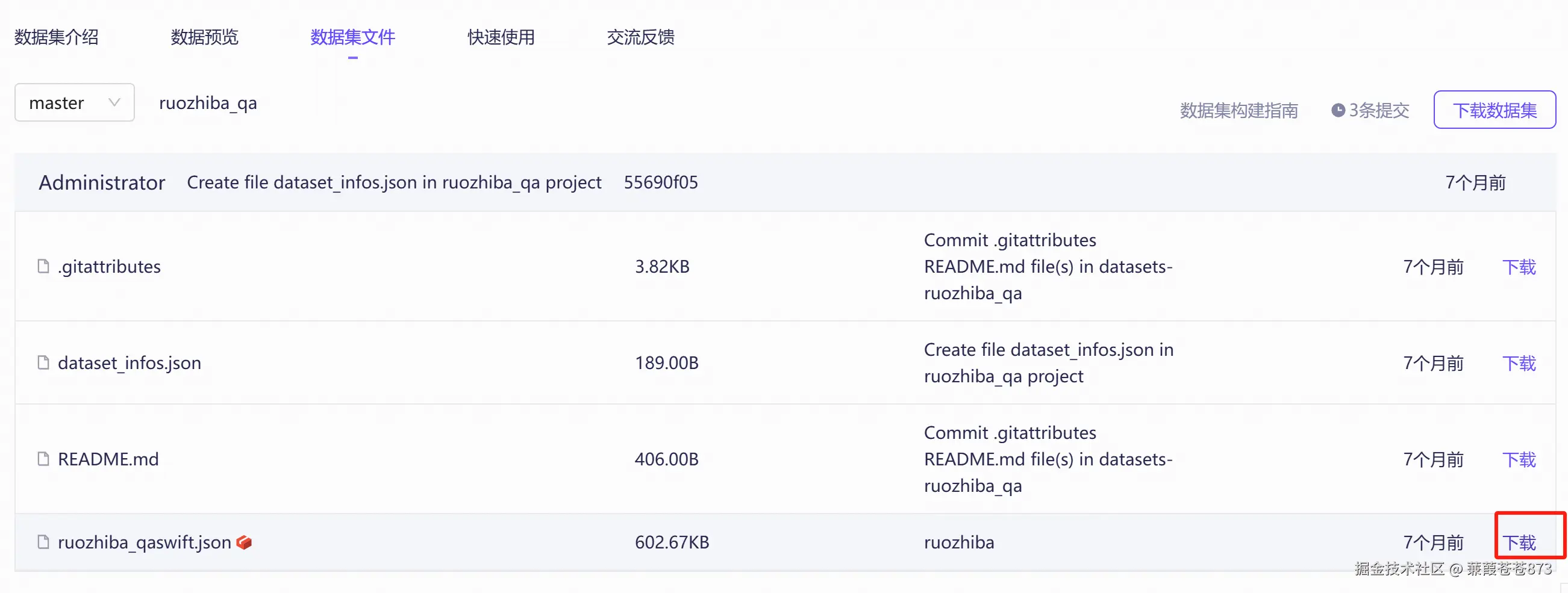The image size is (1568, 593).
Task: Click the red LFS cube icon
Action: [x=244, y=542]
